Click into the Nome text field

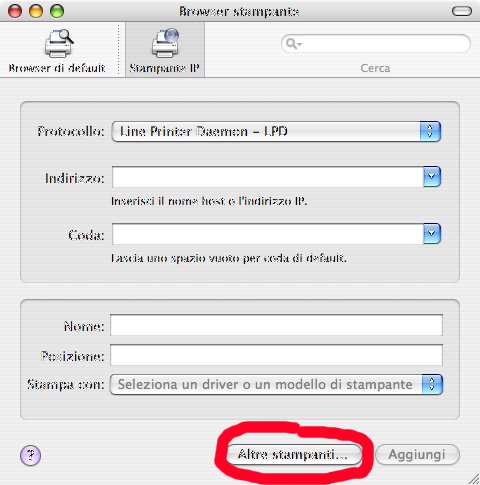276,325
